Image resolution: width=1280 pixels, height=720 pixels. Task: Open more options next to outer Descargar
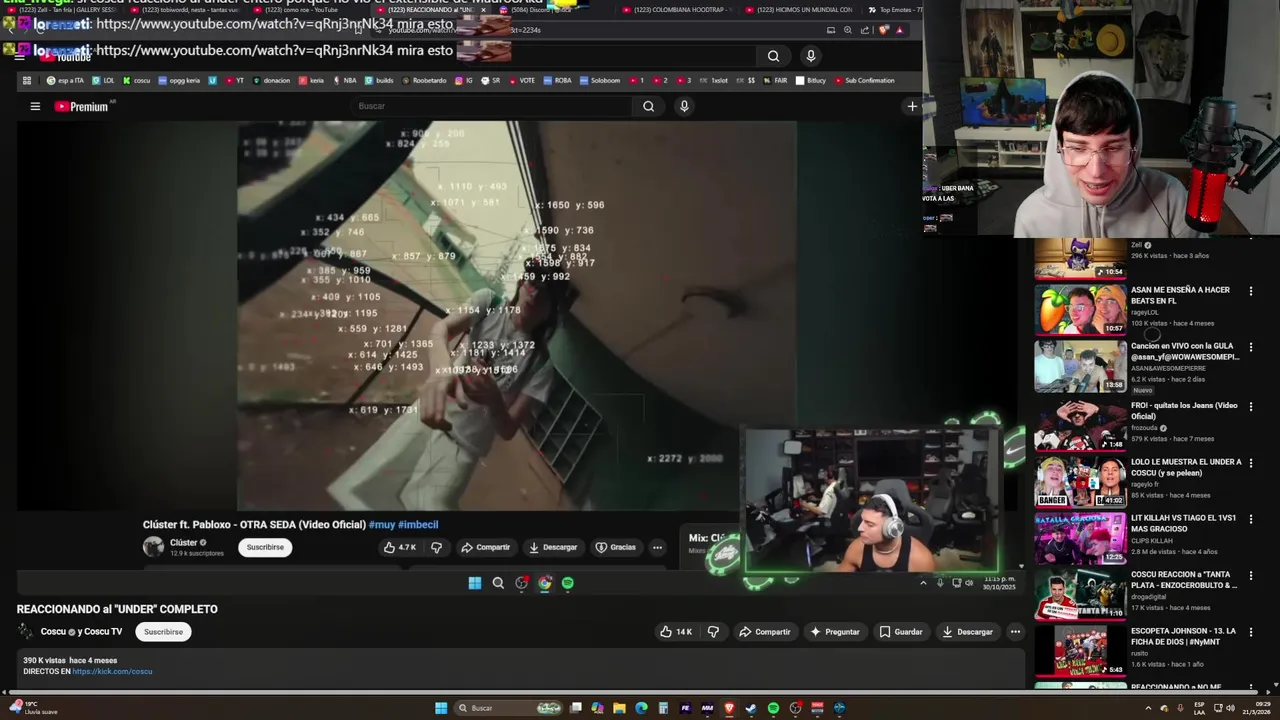pyautogui.click(x=1015, y=632)
